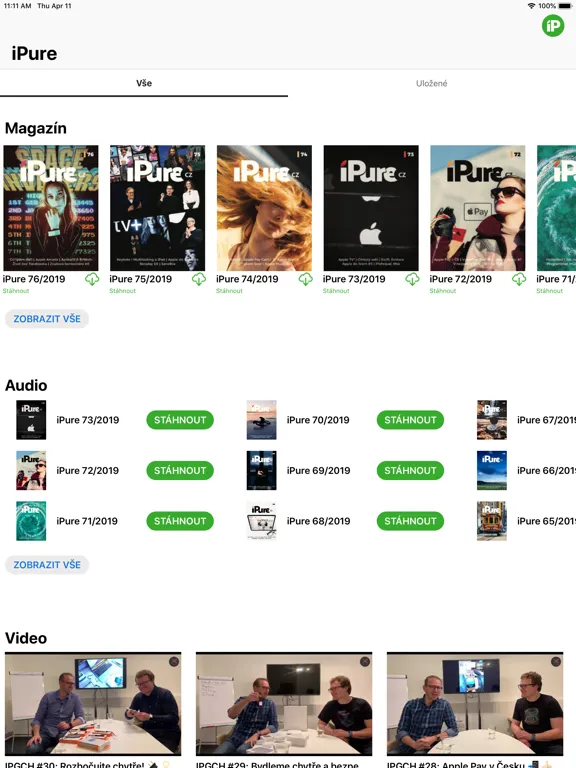
Task: Tap Stáhnout text under iPure 74/2019
Action: (x=229, y=291)
